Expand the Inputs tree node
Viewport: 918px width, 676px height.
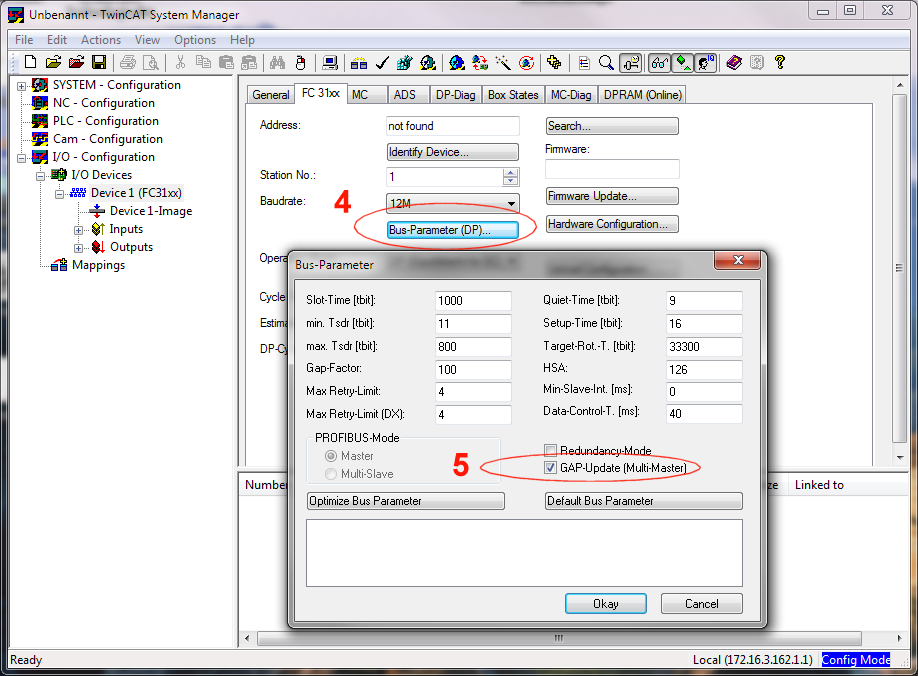click(78, 230)
